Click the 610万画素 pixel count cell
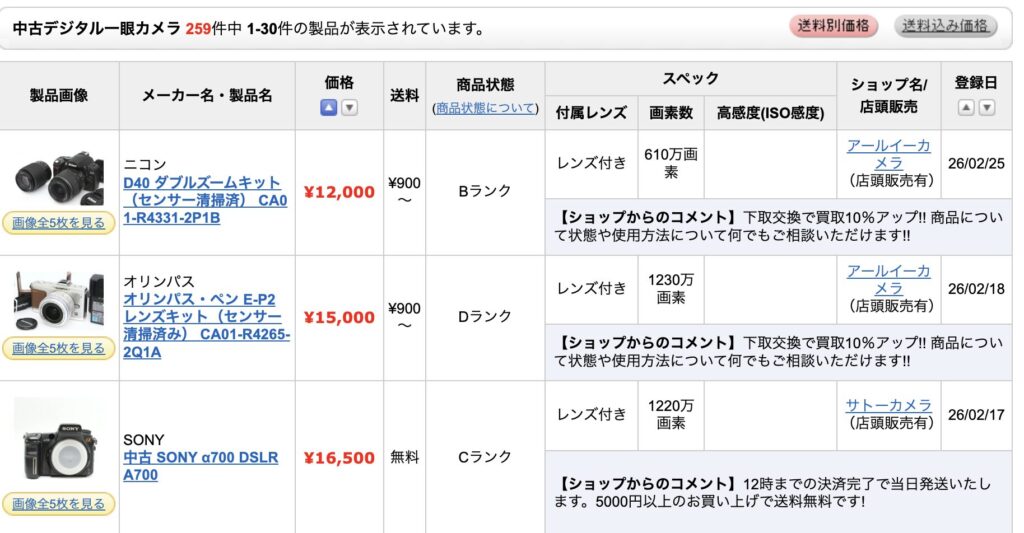 pyautogui.click(x=671, y=163)
